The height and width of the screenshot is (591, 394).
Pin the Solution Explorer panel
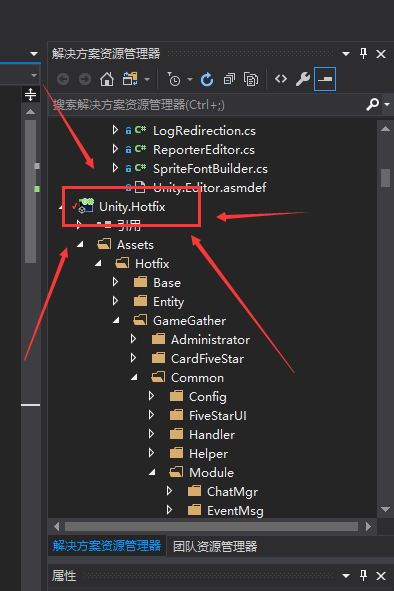click(x=363, y=54)
